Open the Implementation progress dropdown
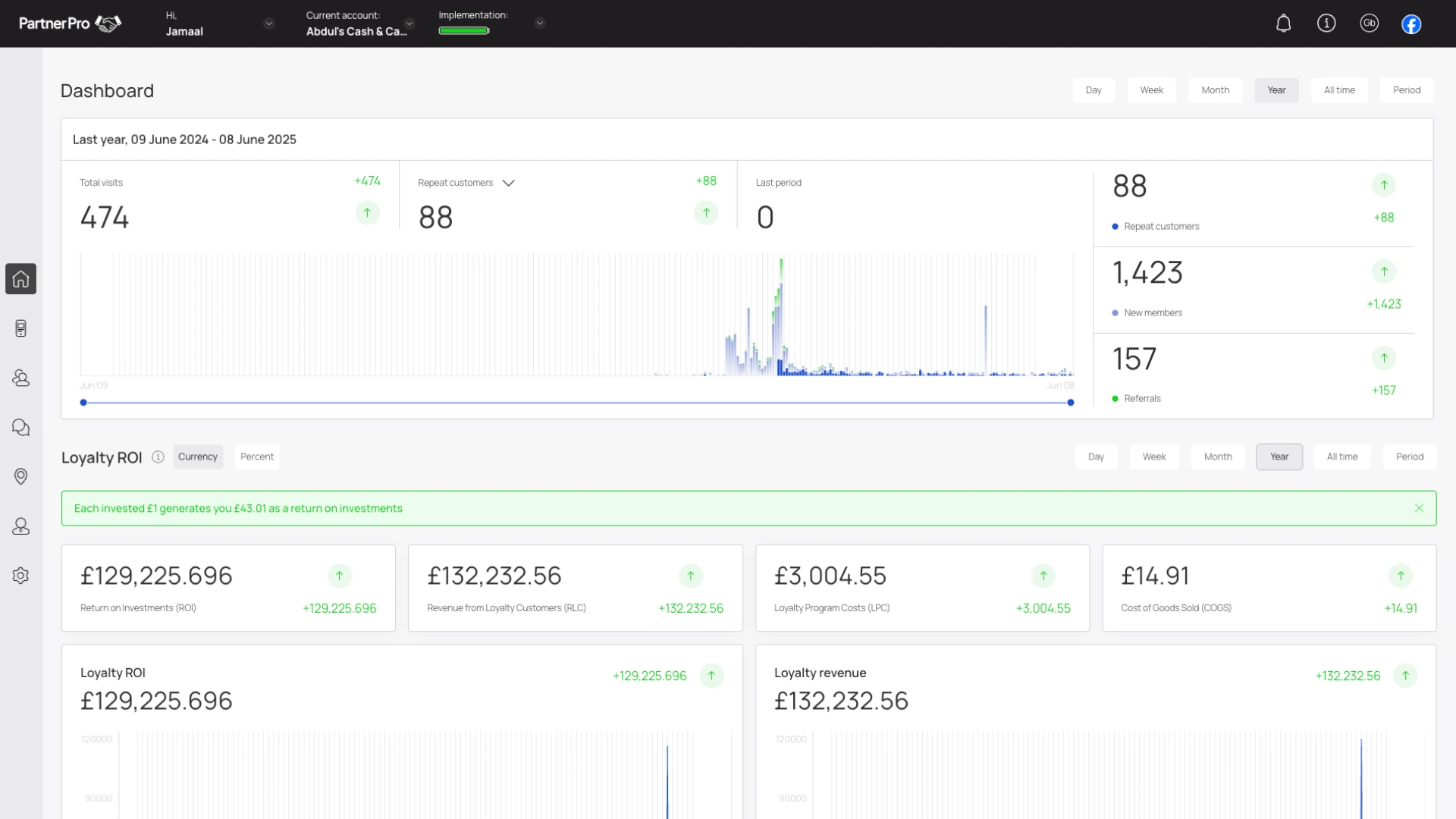 pyautogui.click(x=540, y=24)
